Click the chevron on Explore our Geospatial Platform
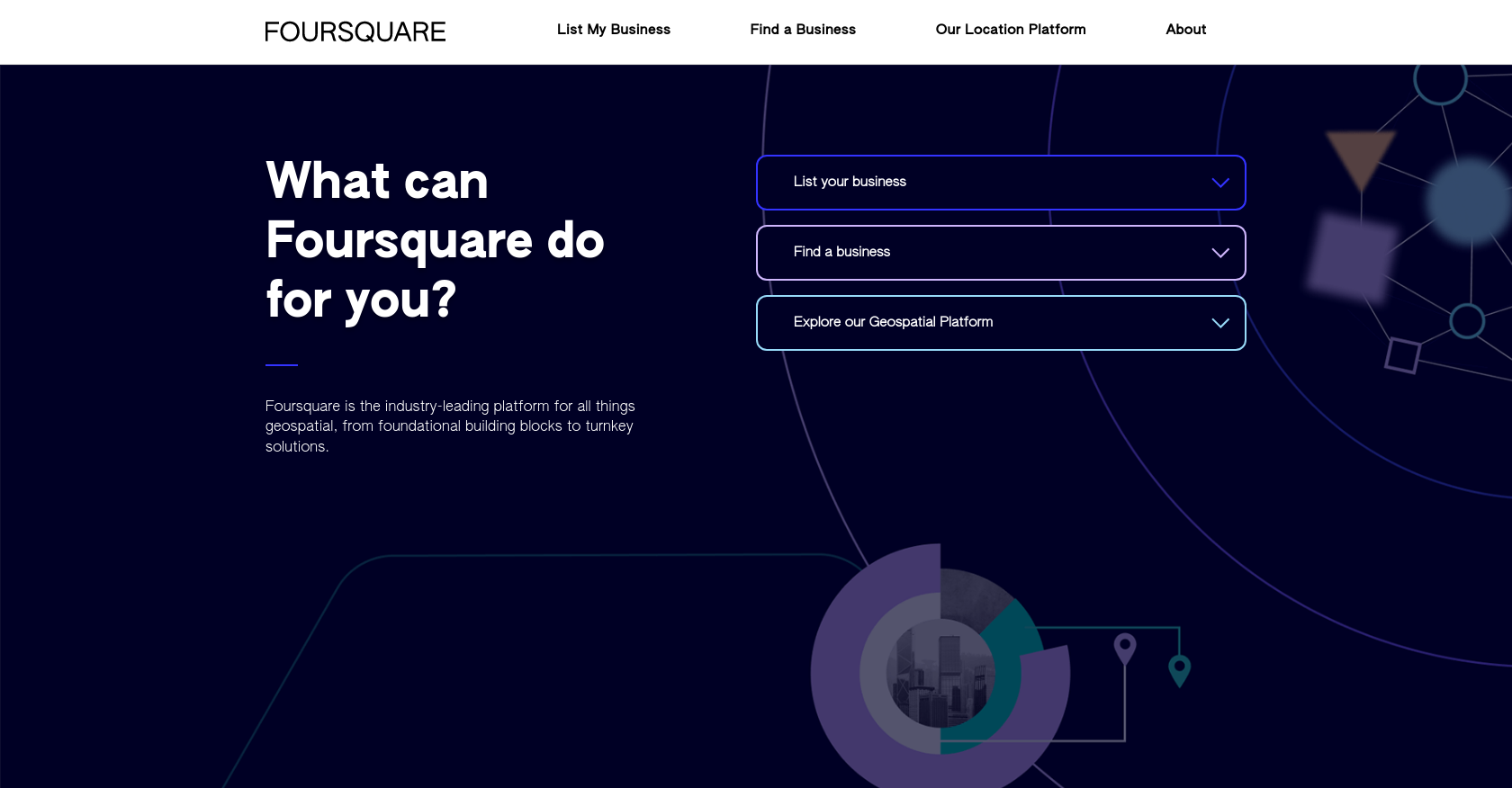 [1220, 323]
